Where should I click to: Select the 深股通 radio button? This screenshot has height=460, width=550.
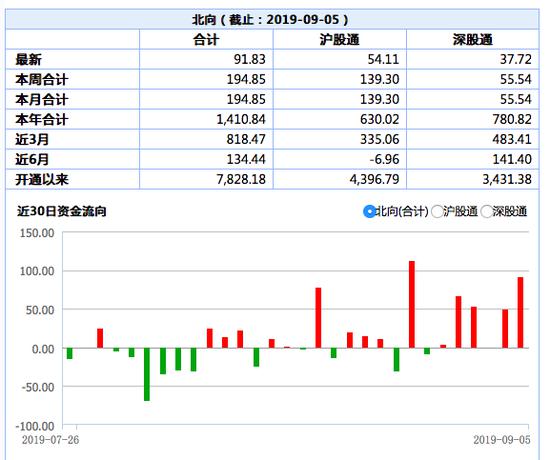tap(487, 212)
